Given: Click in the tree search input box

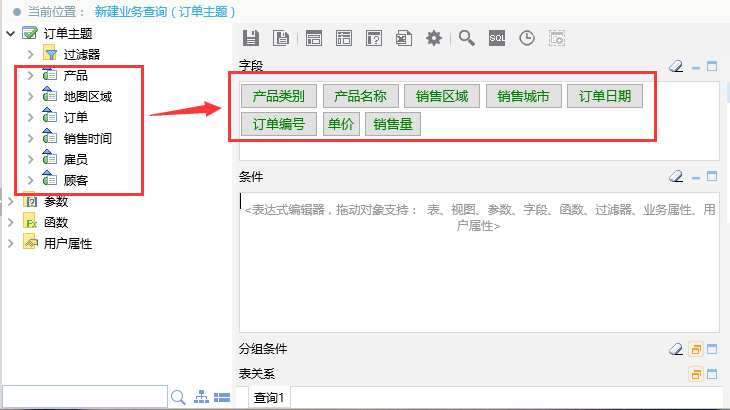Looking at the screenshot, I should (x=85, y=397).
